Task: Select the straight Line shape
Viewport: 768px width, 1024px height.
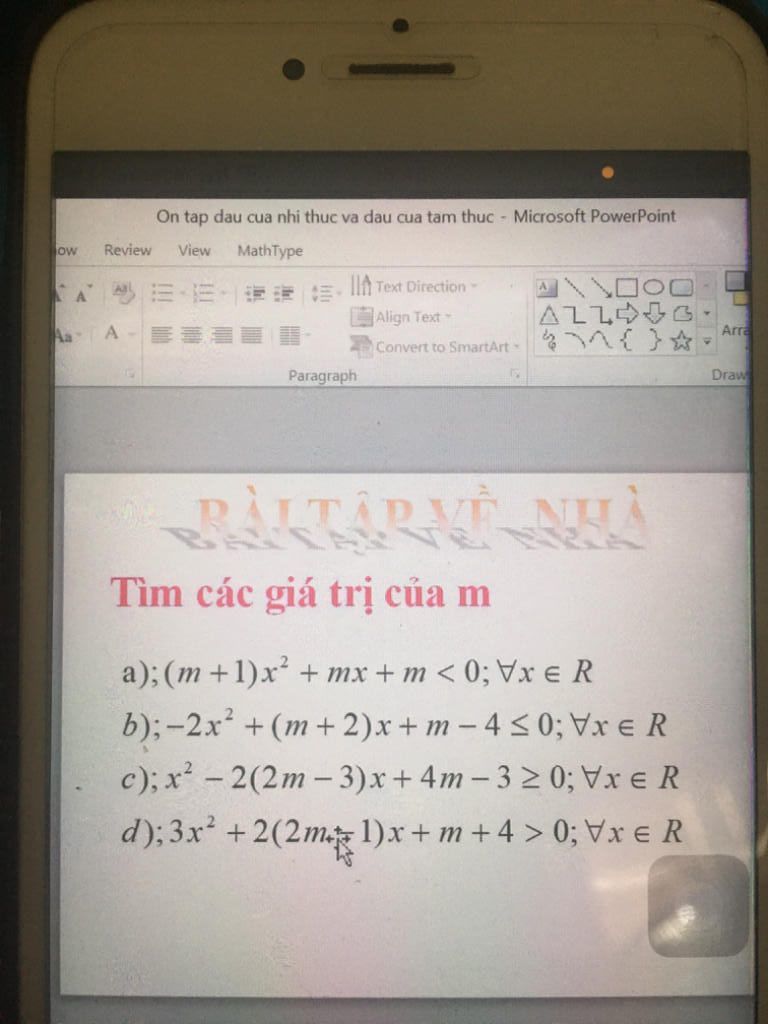Action: tap(573, 287)
